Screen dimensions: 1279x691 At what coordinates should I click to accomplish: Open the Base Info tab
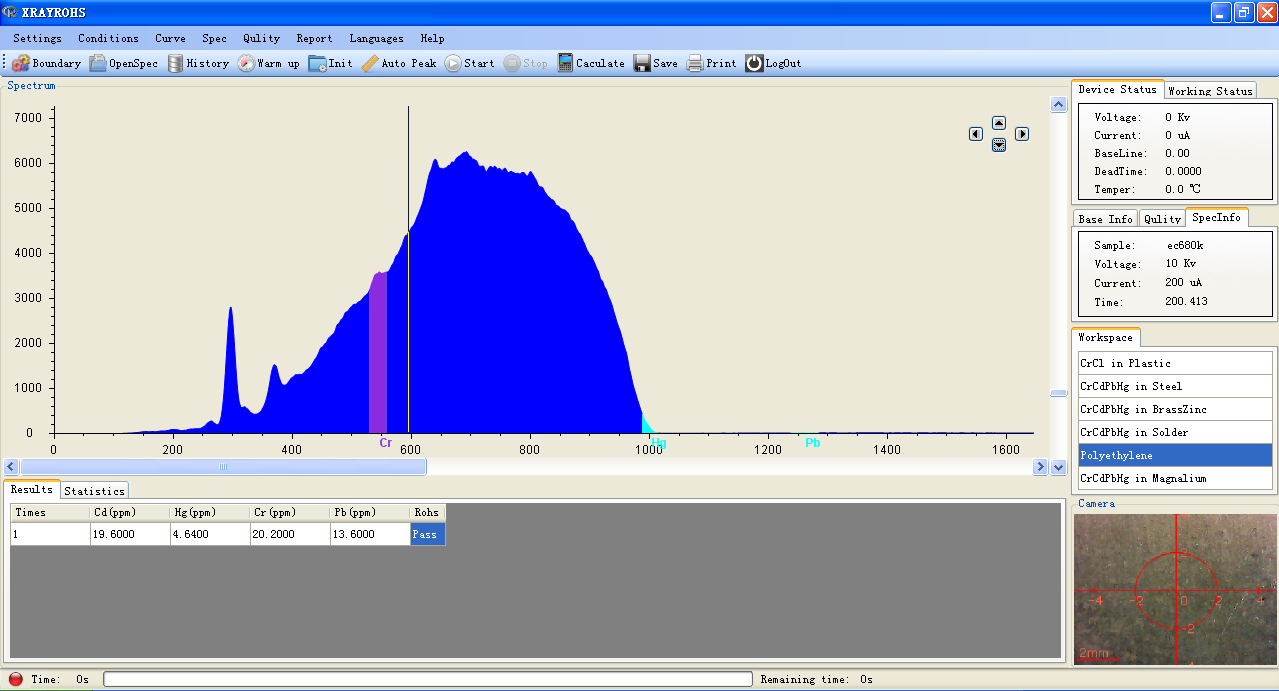[1105, 219]
